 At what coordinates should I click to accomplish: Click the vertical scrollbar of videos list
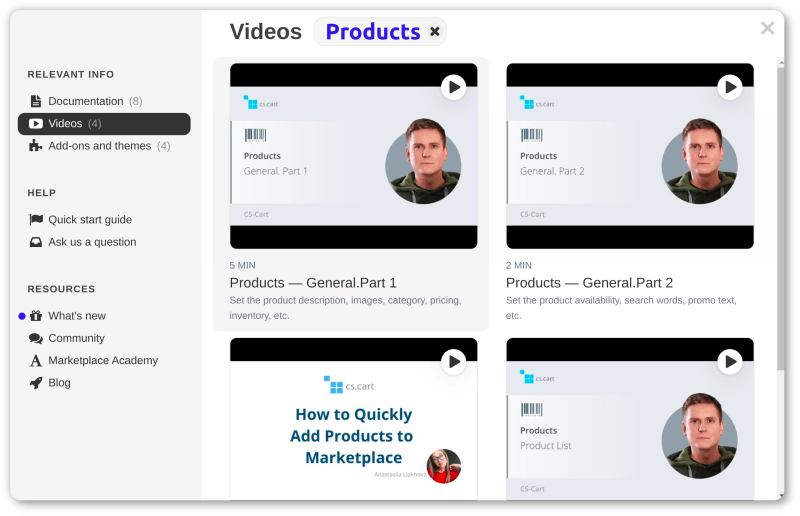point(780,200)
